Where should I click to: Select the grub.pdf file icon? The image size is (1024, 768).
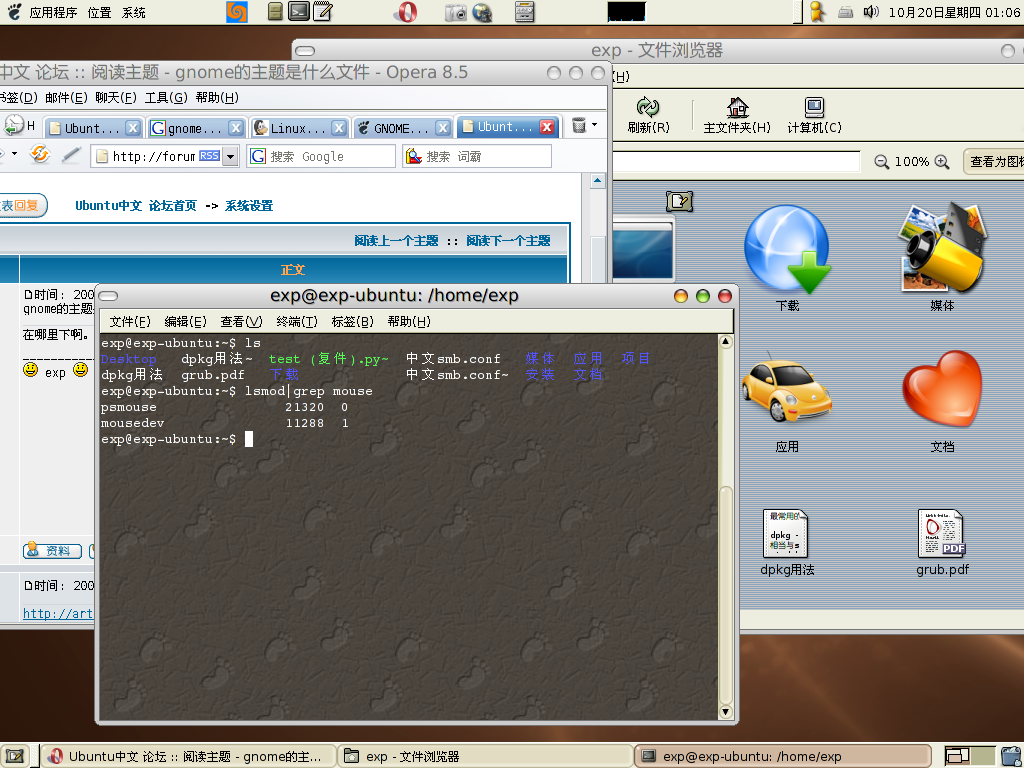(x=942, y=542)
